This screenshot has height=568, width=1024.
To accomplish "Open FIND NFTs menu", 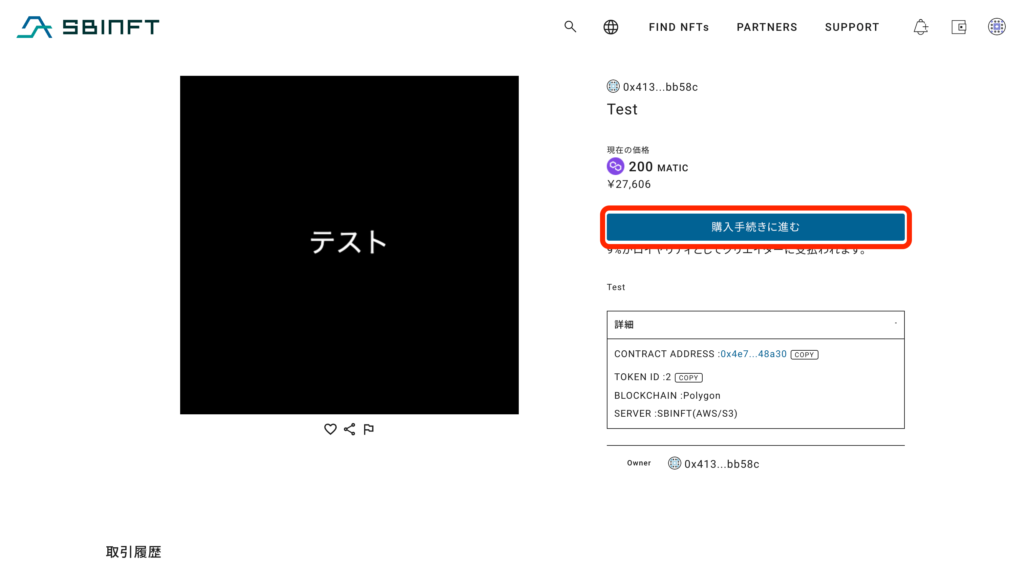I will [679, 27].
